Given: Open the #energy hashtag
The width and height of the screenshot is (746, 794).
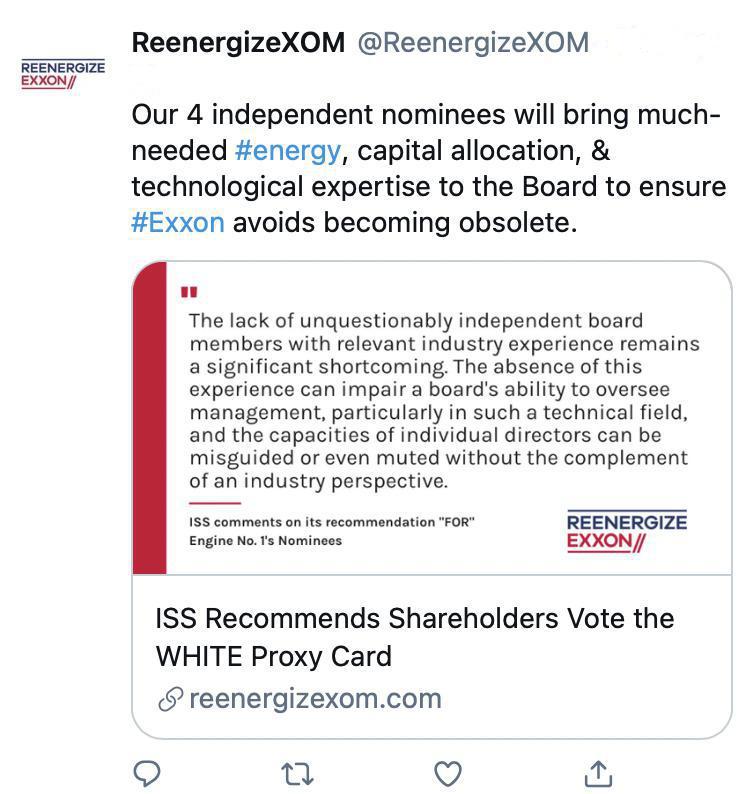Looking at the screenshot, I should [x=288, y=151].
